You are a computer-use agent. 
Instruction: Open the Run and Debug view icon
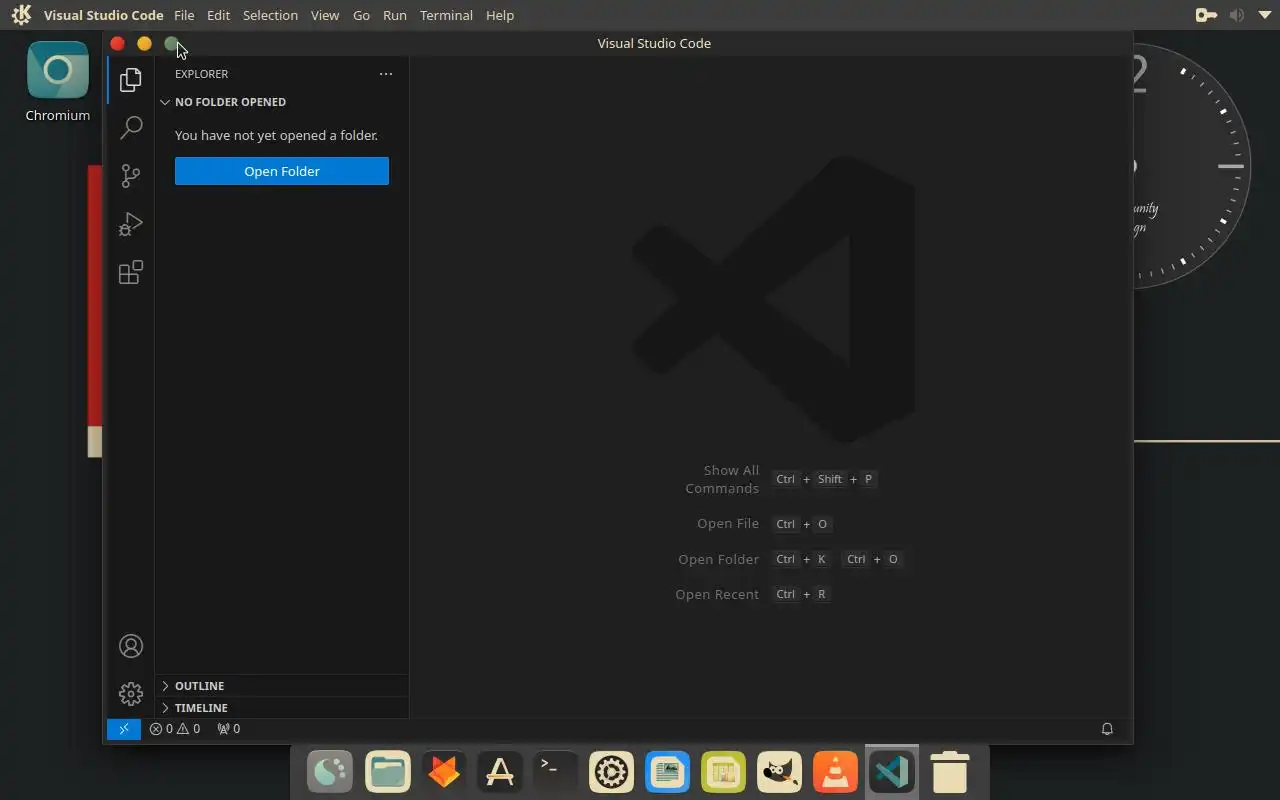tap(131, 224)
